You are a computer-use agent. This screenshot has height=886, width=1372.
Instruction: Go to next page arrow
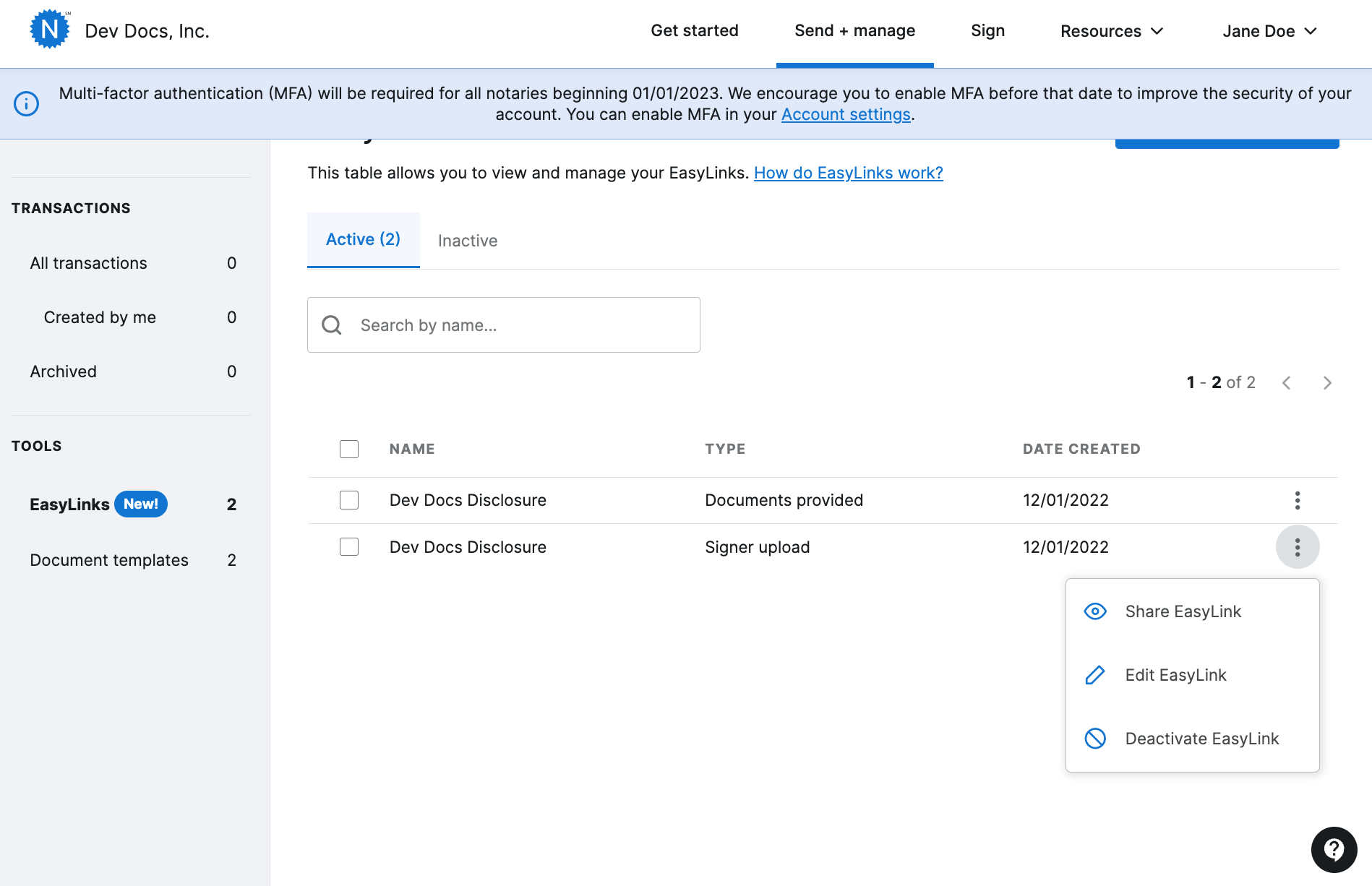tap(1327, 383)
